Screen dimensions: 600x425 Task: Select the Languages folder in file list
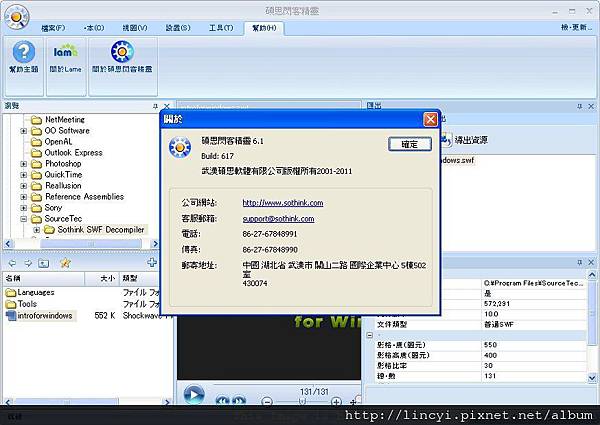tap(36, 293)
